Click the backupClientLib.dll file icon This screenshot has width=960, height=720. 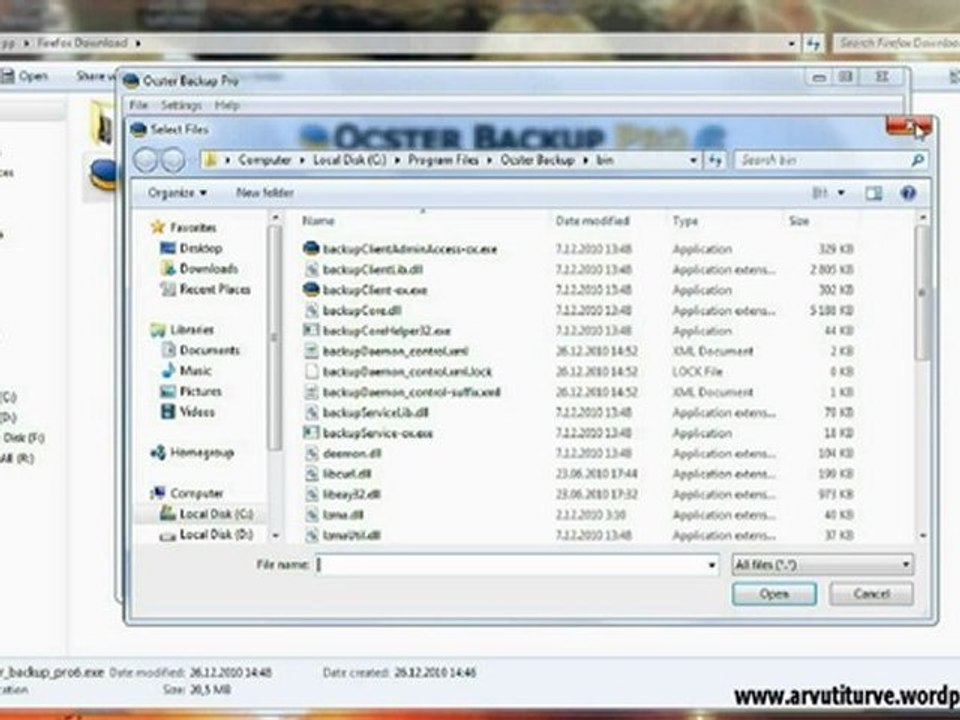[x=312, y=269]
